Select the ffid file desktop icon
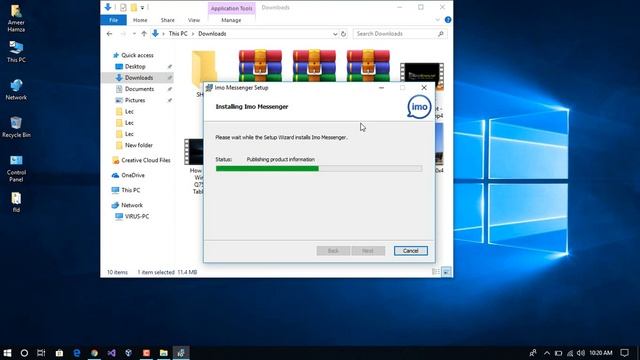 point(16,202)
